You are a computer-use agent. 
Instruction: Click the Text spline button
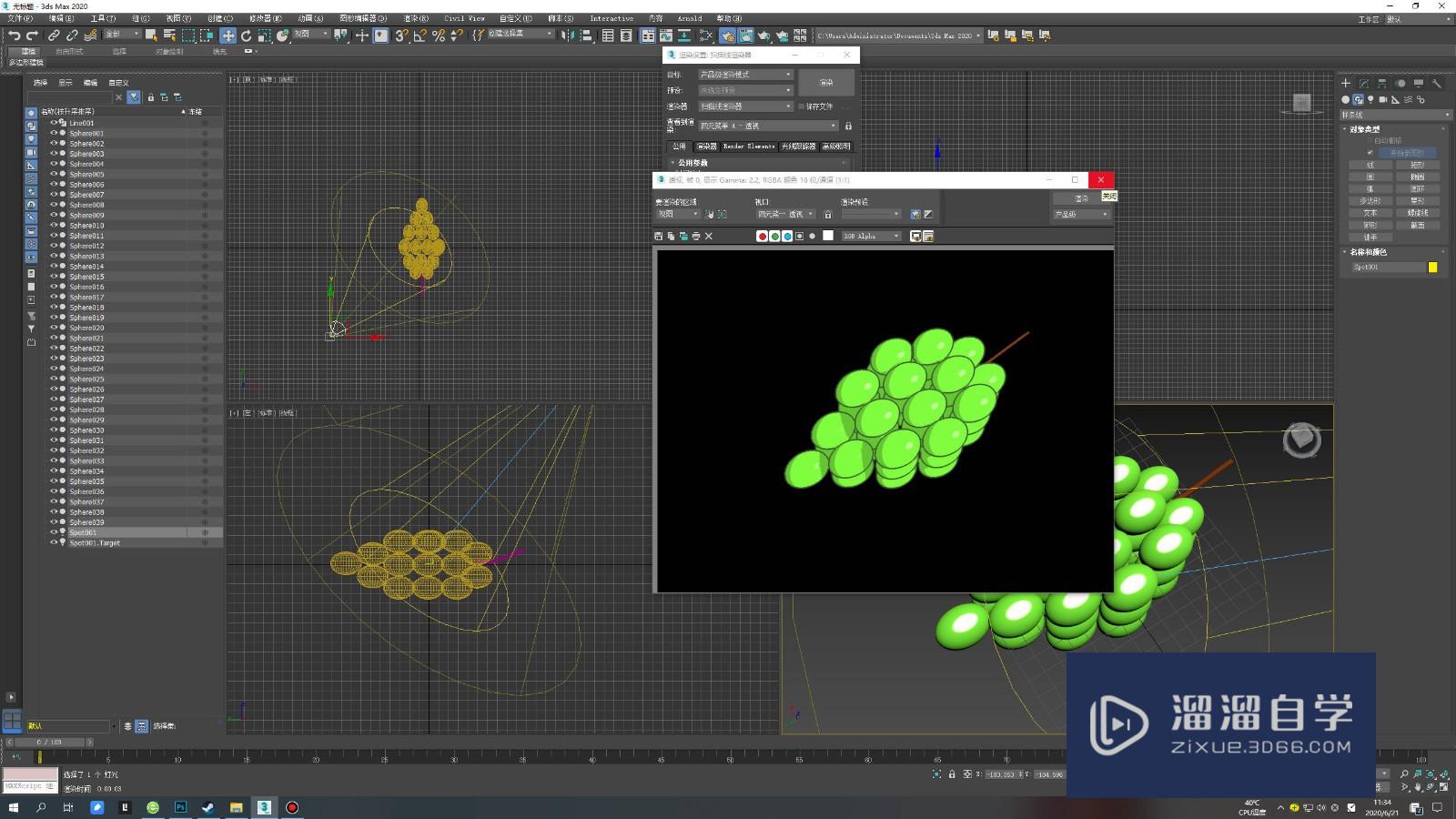(1370, 213)
